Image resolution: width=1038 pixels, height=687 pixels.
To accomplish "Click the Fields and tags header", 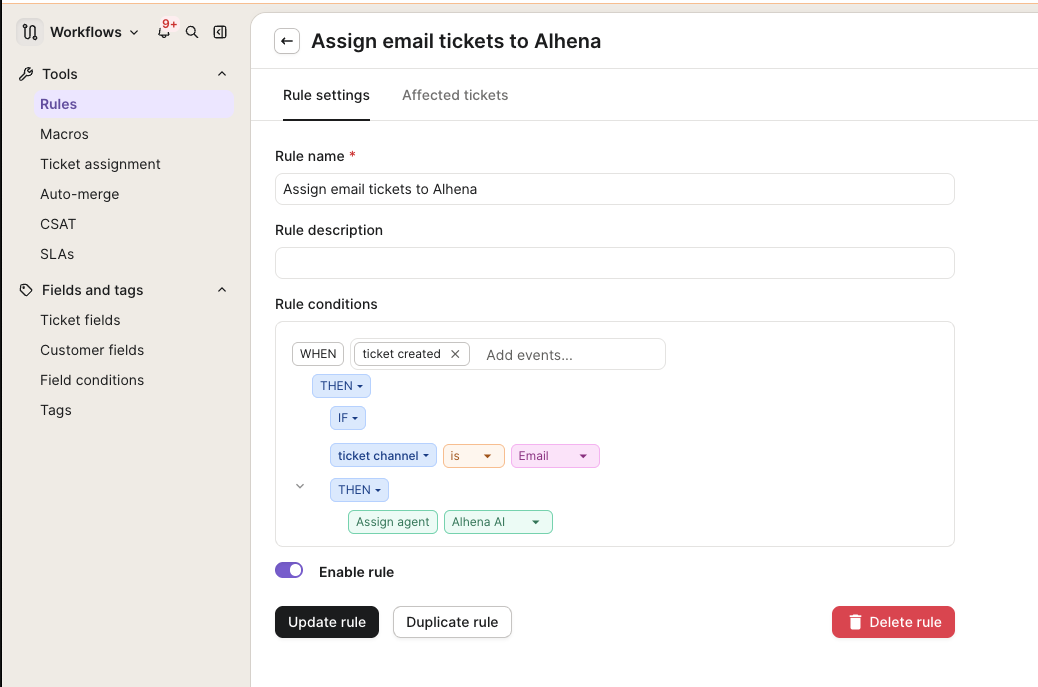I will tap(123, 290).
